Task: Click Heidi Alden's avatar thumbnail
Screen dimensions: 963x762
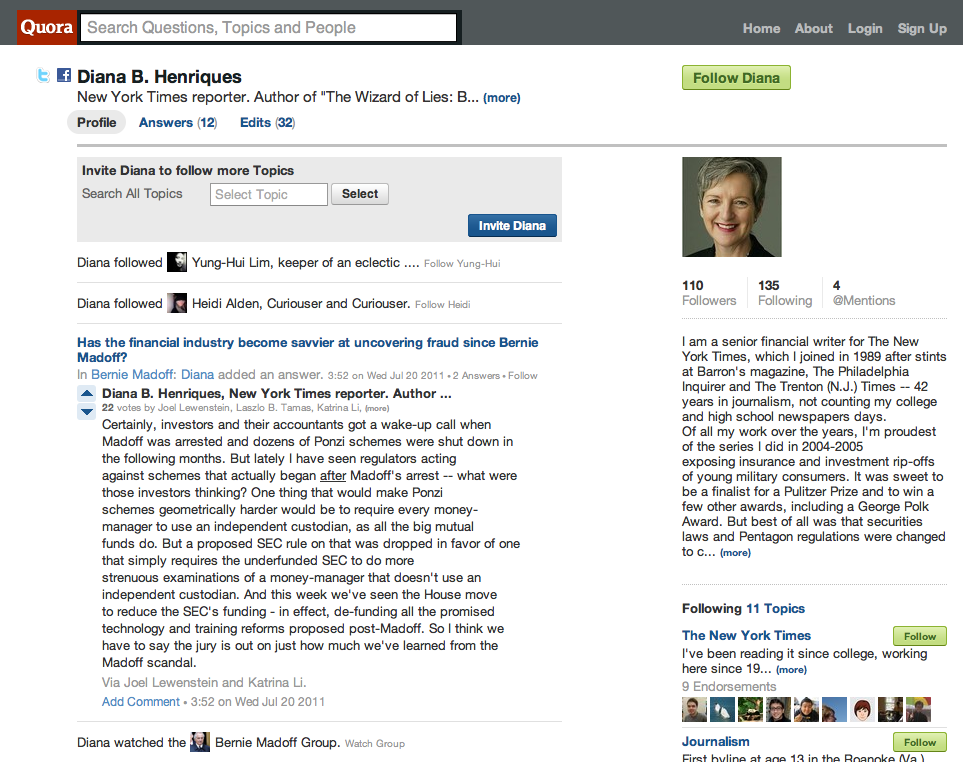Action: [x=177, y=303]
